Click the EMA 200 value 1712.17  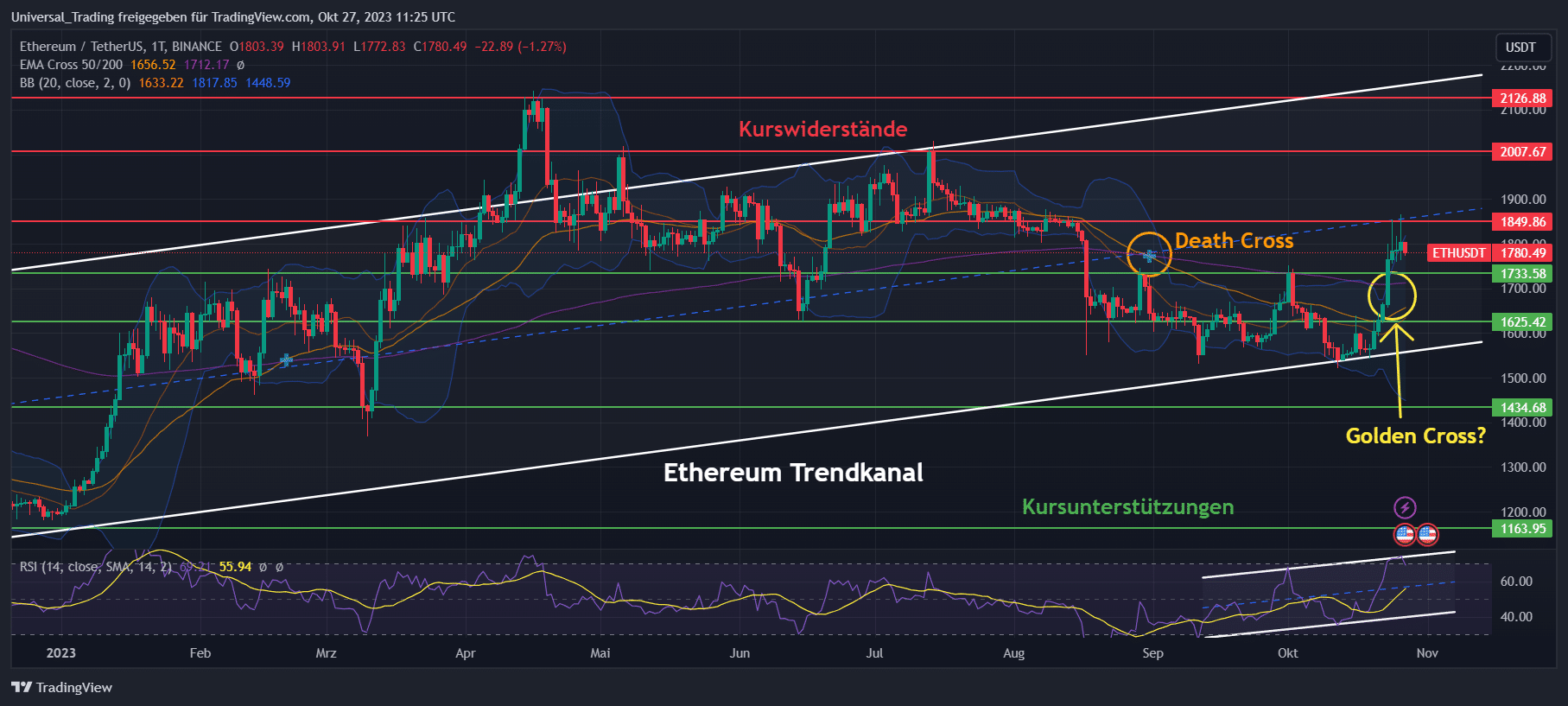pos(206,65)
